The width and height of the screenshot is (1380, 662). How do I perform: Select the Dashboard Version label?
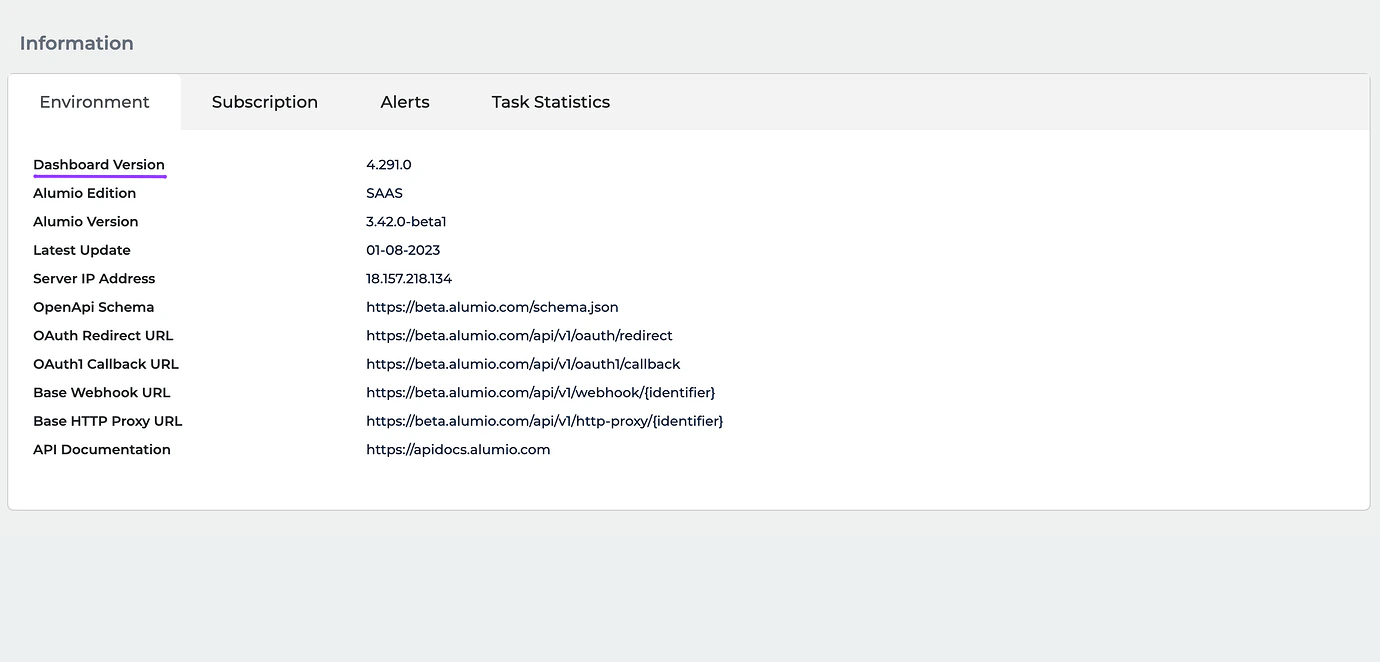coord(99,165)
